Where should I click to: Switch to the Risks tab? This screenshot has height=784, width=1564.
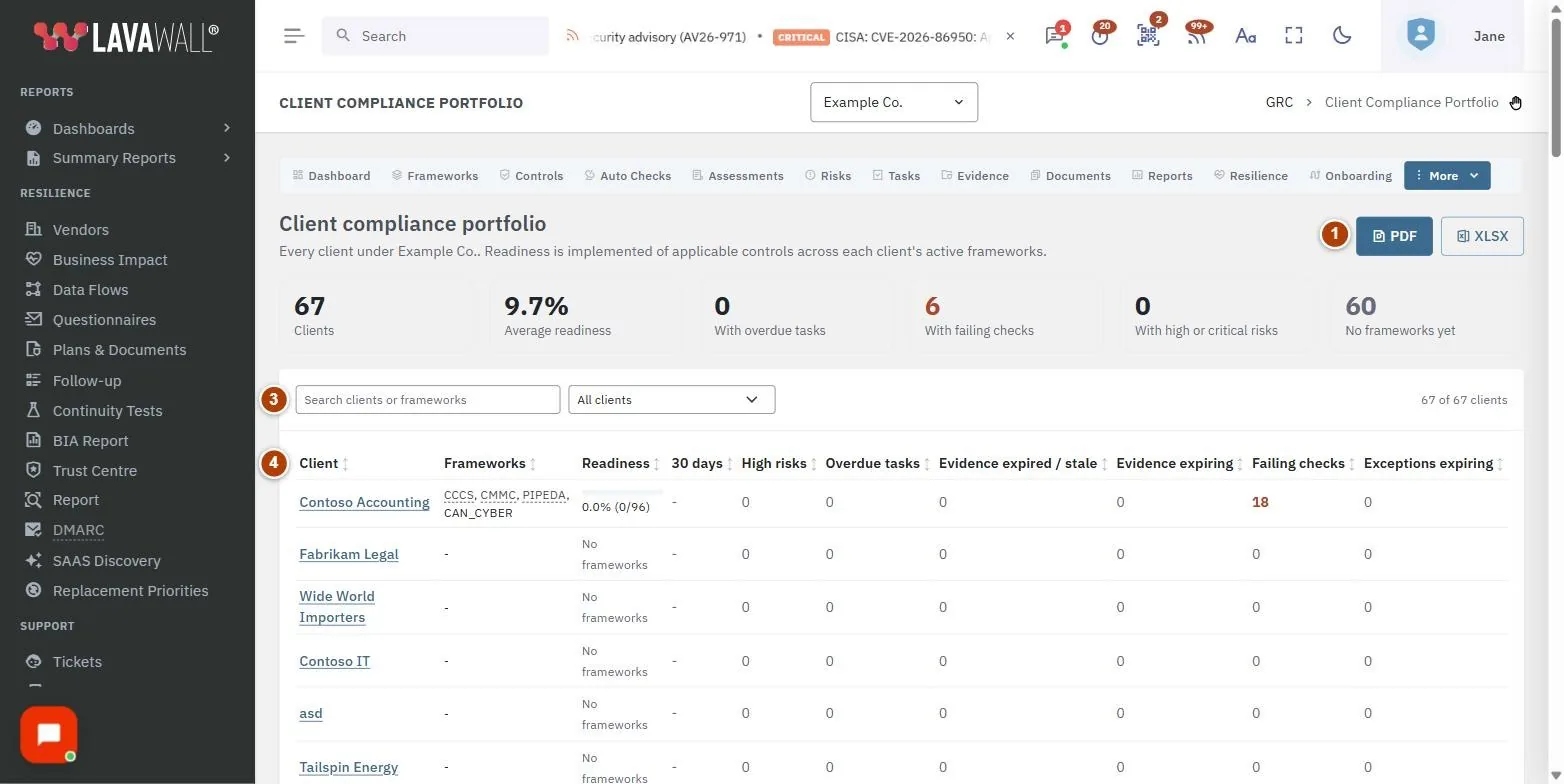(x=828, y=175)
